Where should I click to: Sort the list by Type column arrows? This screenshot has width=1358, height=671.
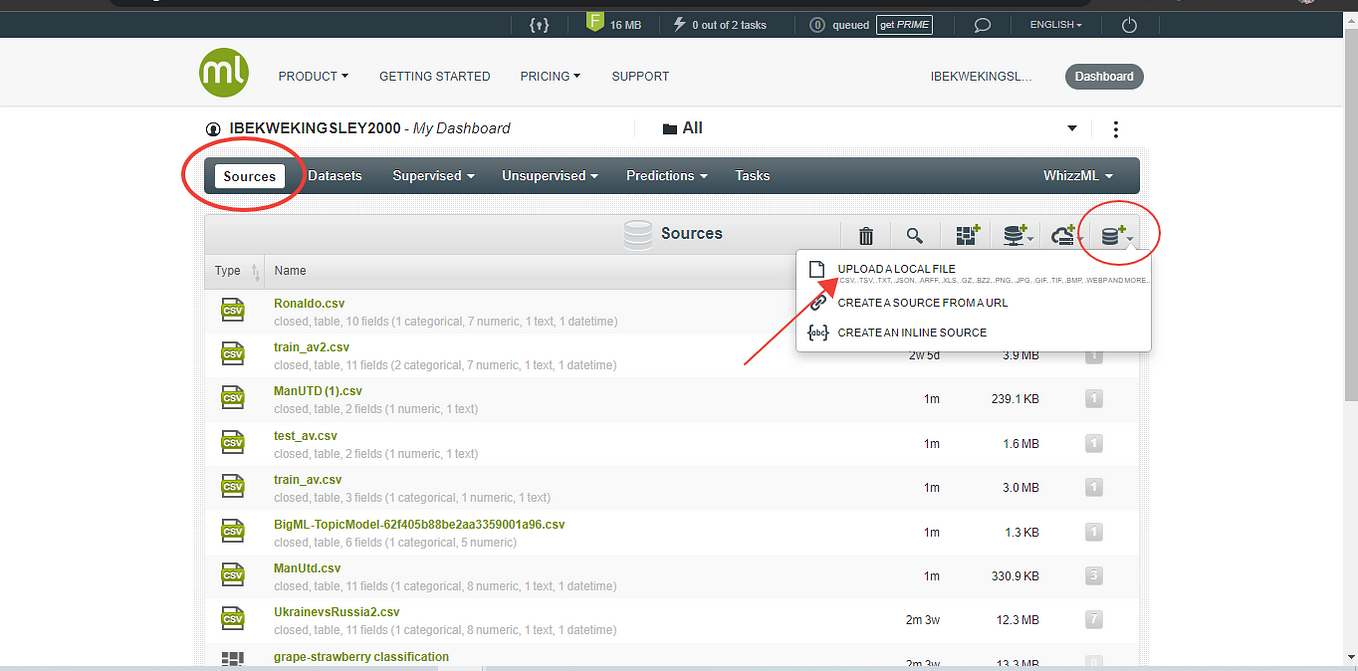pos(255,271)
